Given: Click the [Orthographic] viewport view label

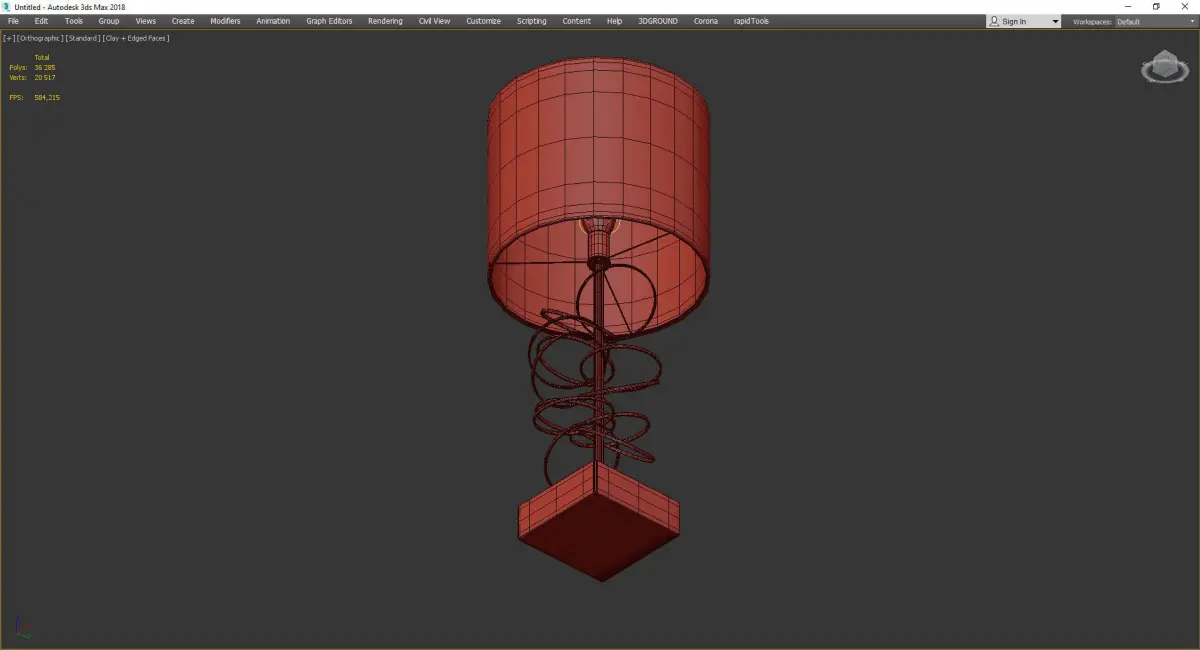Looking at the screenshot, I should [39, 38].
